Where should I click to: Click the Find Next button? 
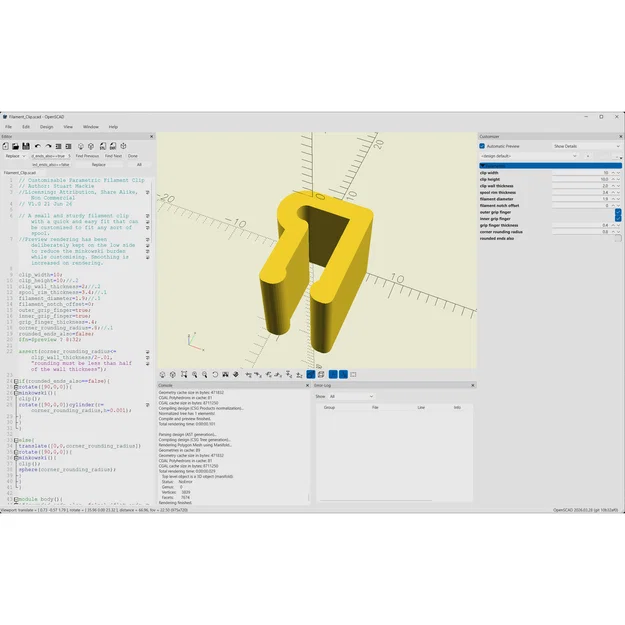pos(114,156)
